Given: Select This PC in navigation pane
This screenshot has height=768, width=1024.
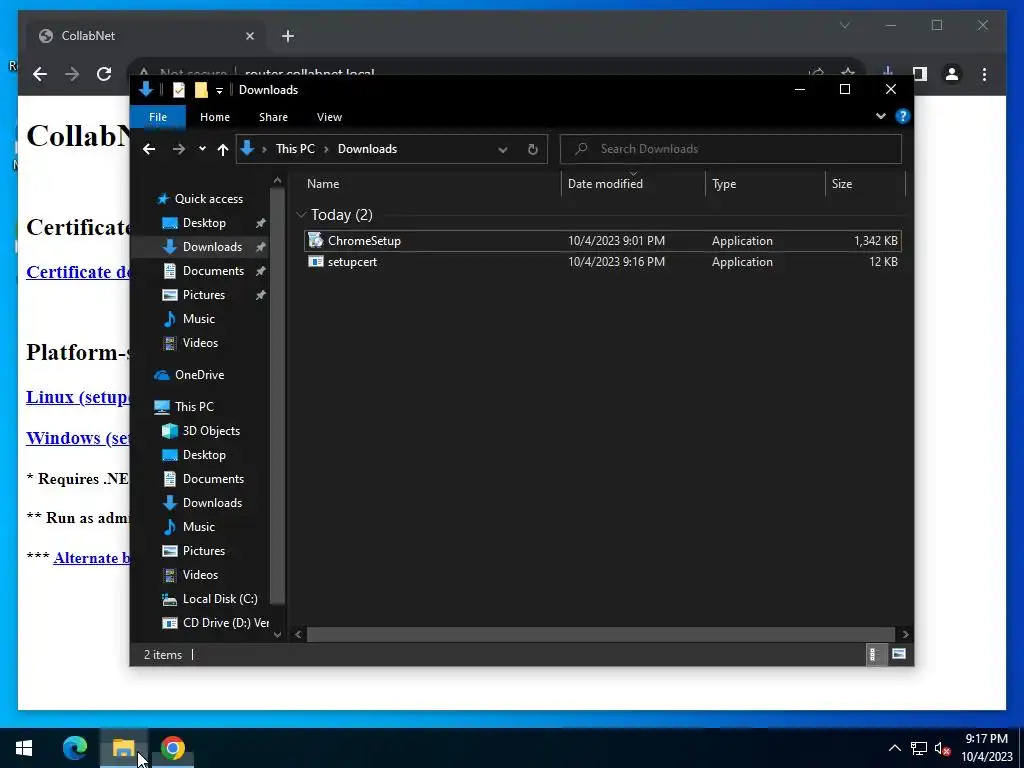Looking at the screenshot, I should (x=194, y=406).
